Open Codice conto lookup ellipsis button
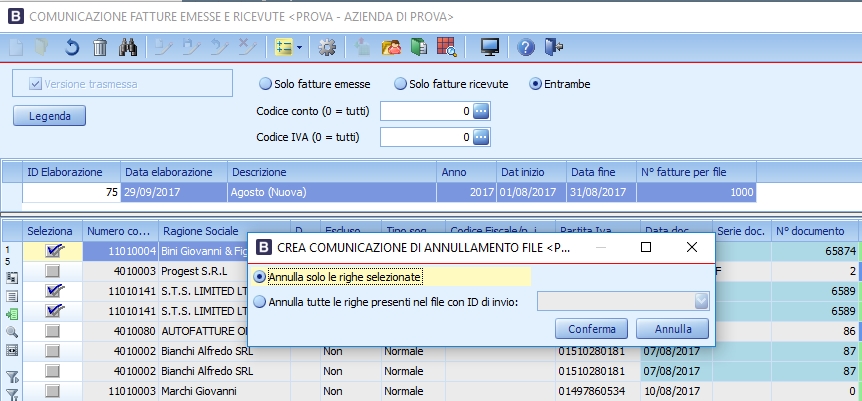 [x=481, y=111]
